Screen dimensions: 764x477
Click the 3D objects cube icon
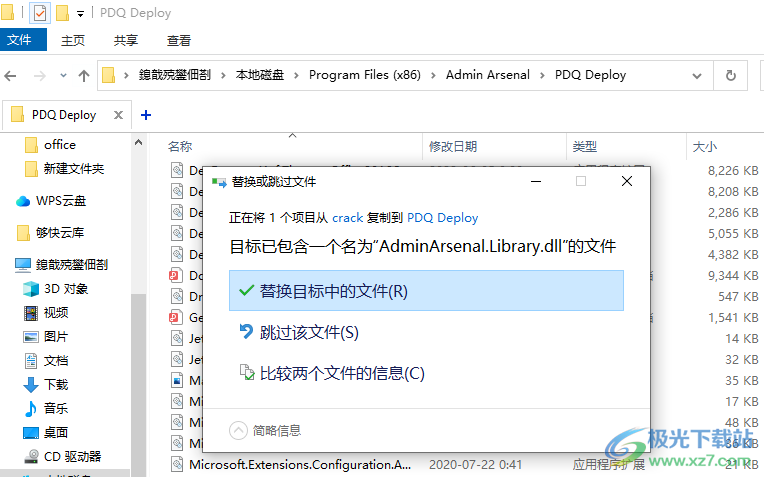pos(31,288)
